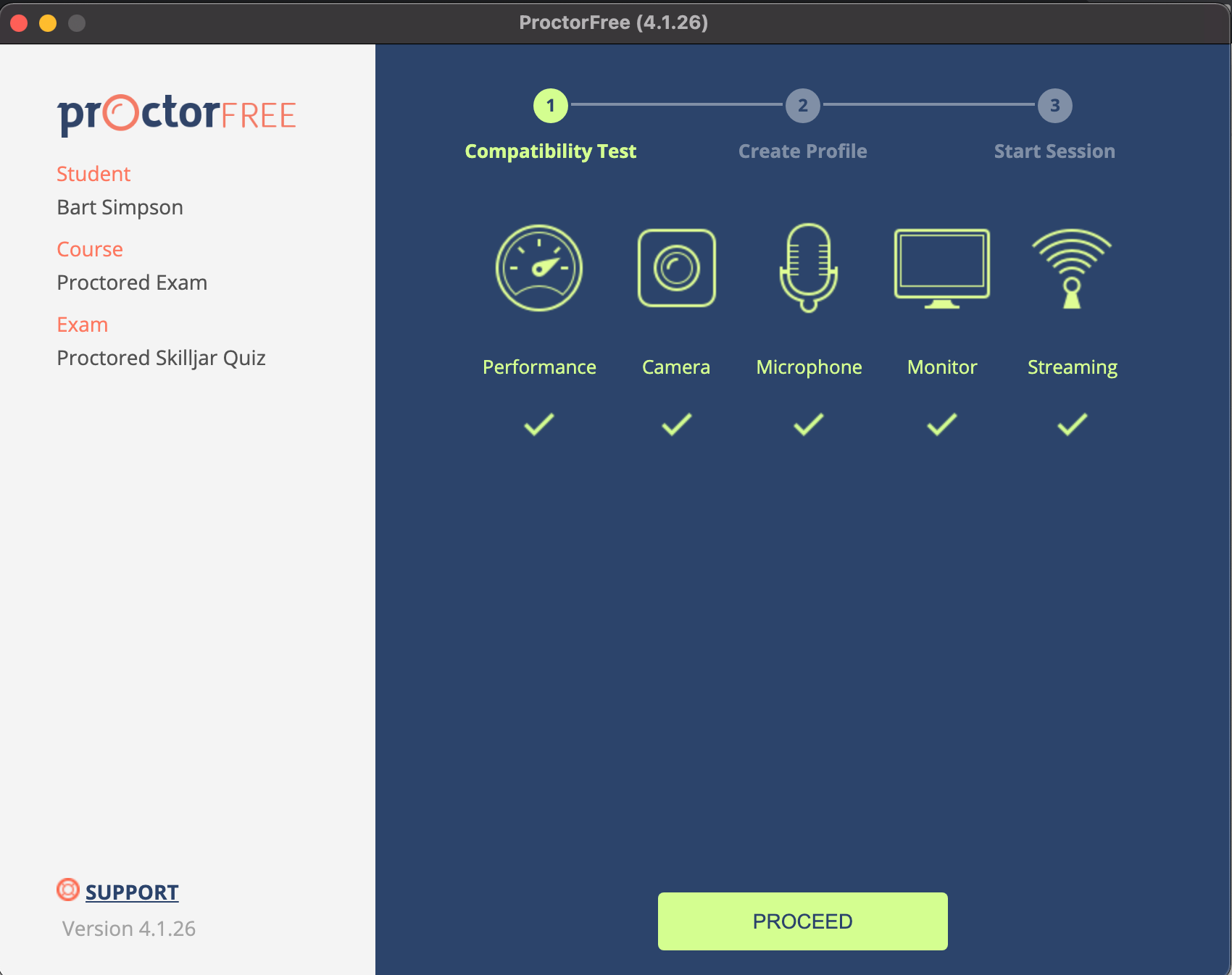Select step 3 circle in progress bar

1055,106
